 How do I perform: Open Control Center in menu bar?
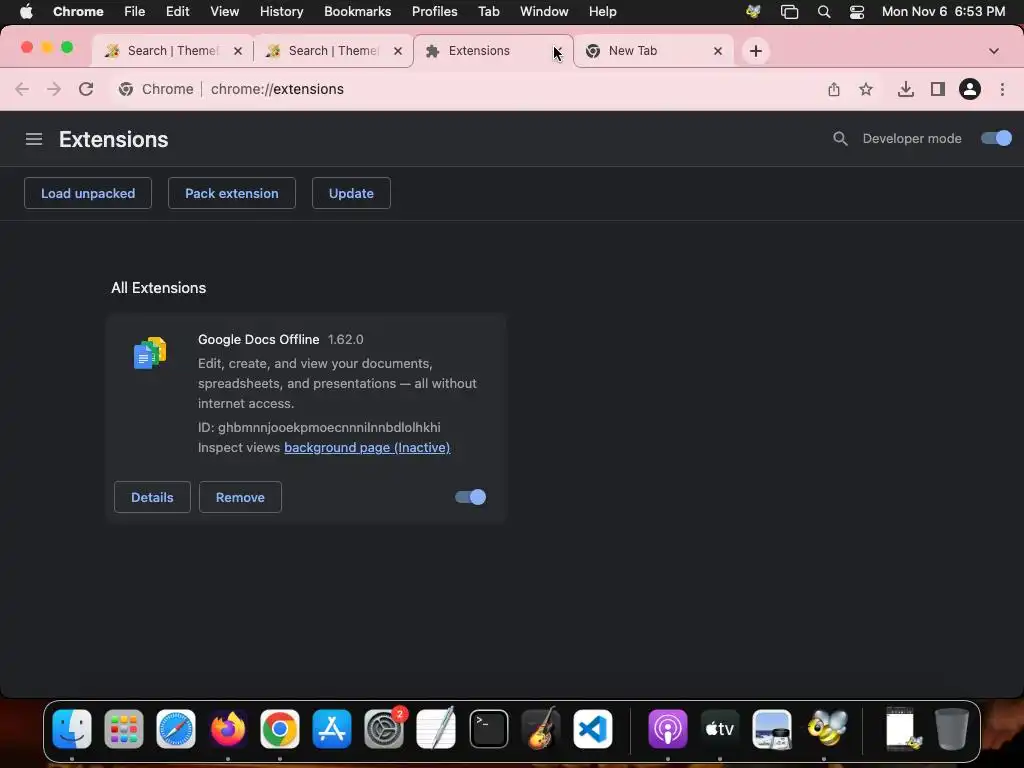point(857,12)
